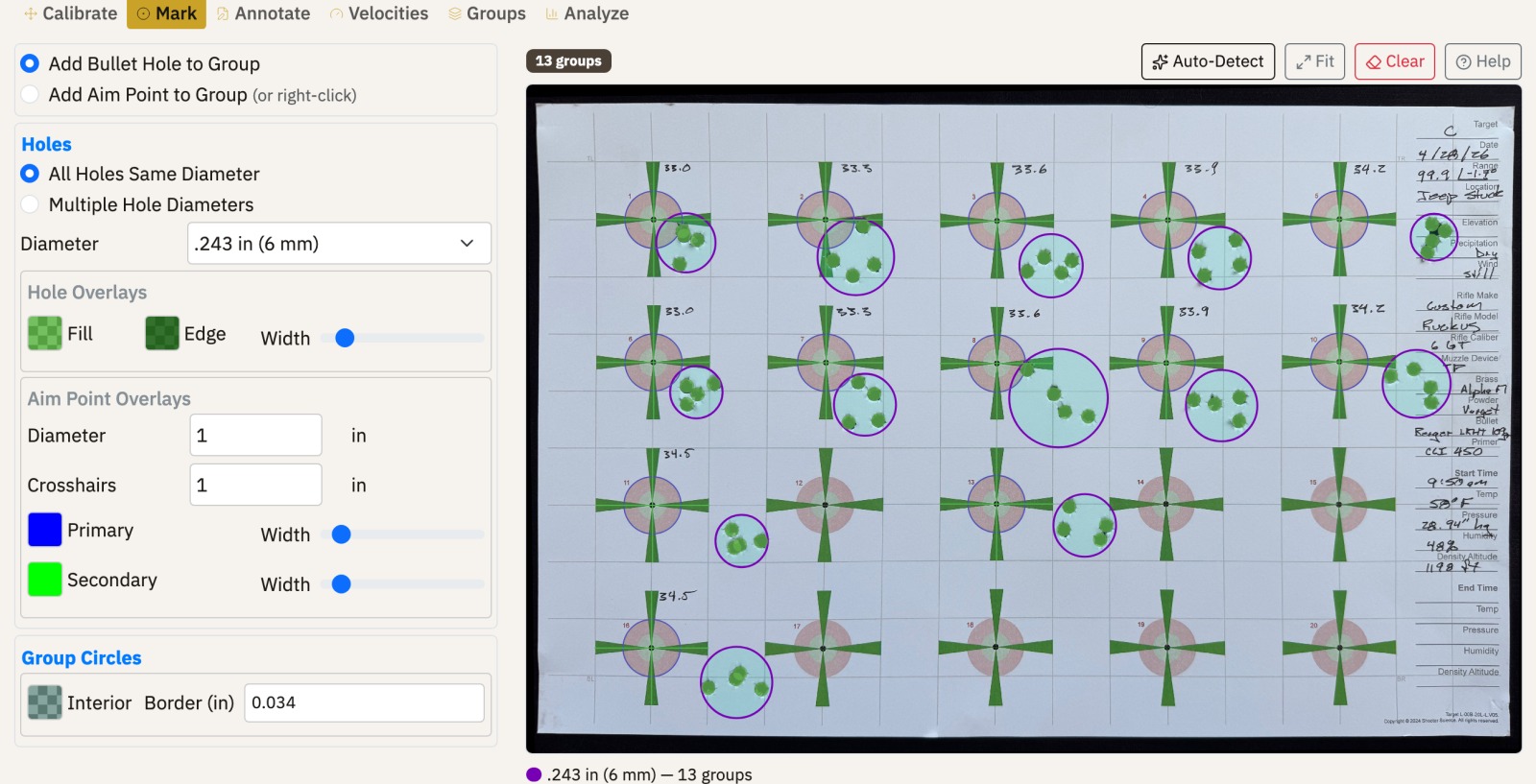This screenshot has height=784, width=1536.
Task: Click the Analyze chart icon
Action: pyautogui.click(x=552, y=14)
